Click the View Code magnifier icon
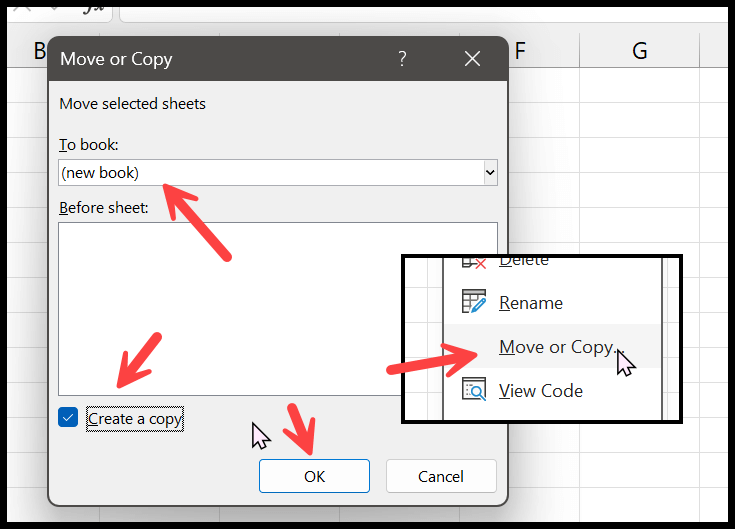The height and width of the screenshot is (529, 735). [x=474, y=390]
